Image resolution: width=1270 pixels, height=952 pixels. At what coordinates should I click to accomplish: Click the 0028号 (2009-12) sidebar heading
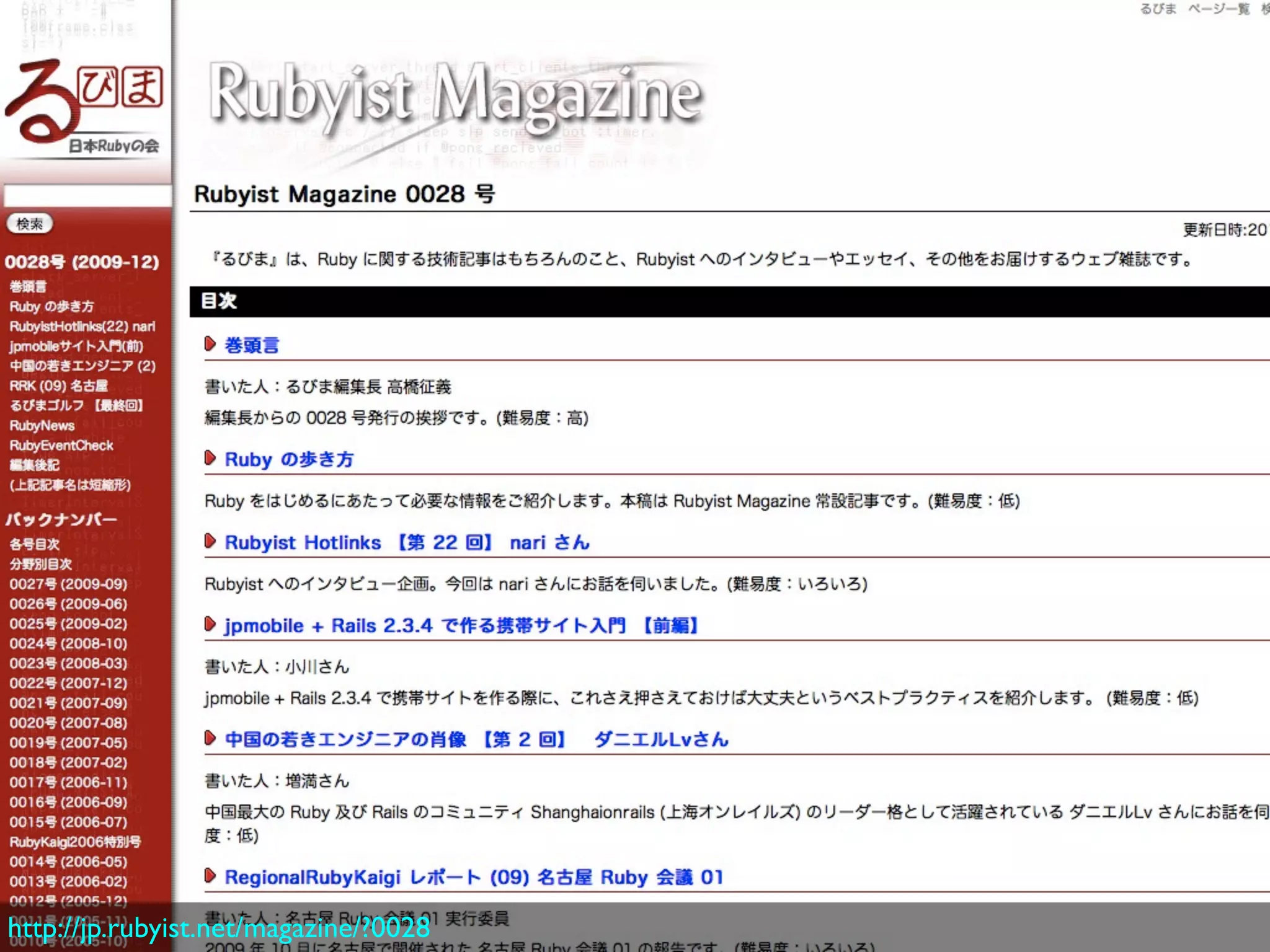(82, 262)
